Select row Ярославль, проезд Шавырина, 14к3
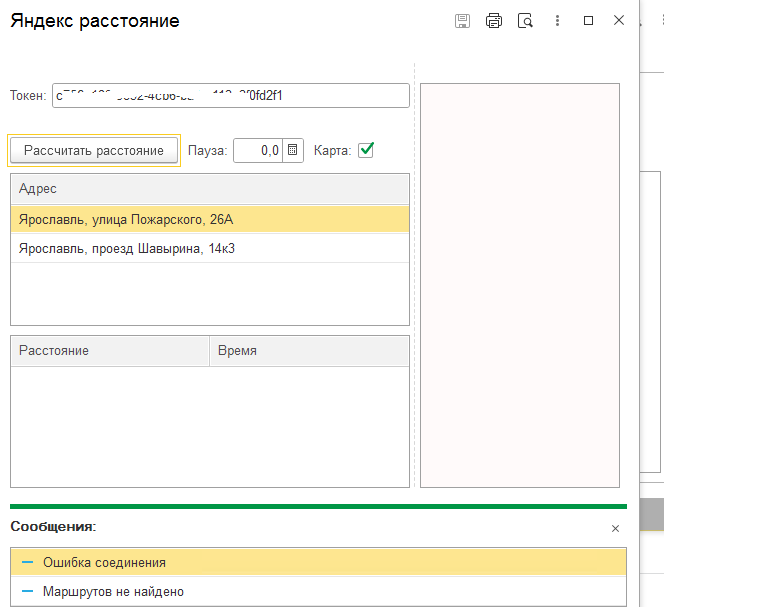Image resolution: width=768 pixels, height=608 pixels. pos(210,248)
